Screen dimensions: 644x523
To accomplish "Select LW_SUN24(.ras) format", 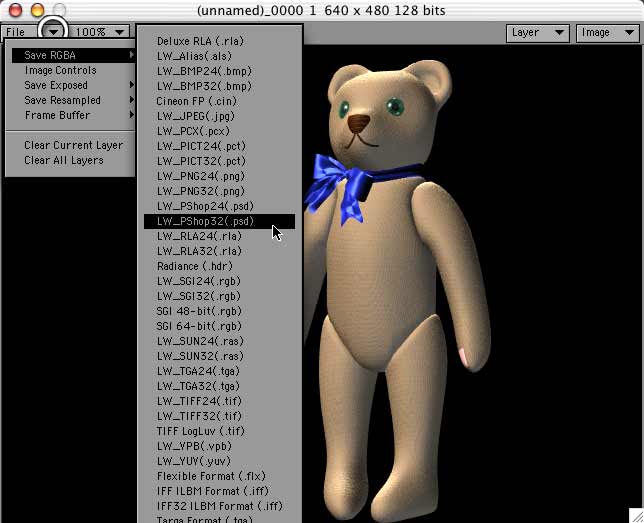I will click(x=219, y=341).
